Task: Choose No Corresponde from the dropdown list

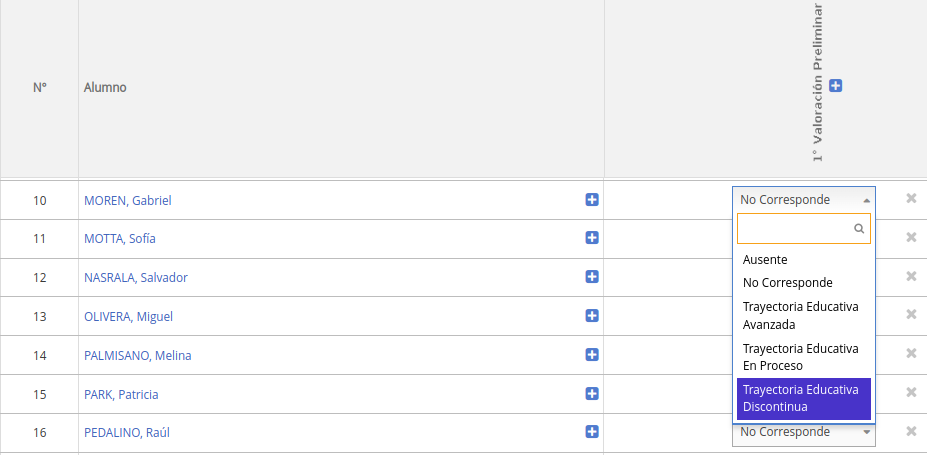Action: pyautogui.click(x=787, y=283)
